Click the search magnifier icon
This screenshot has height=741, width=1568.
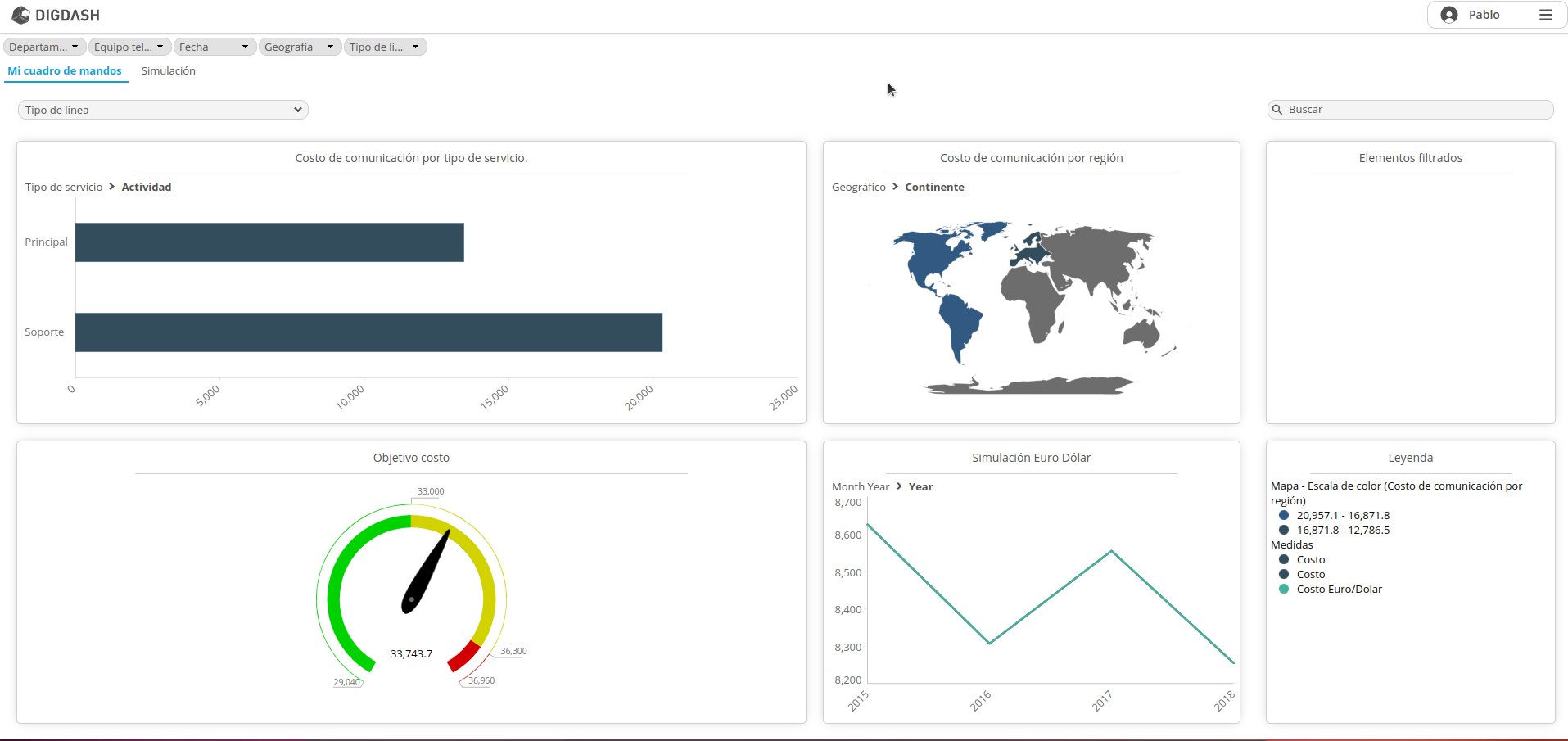pos(1277,110)
